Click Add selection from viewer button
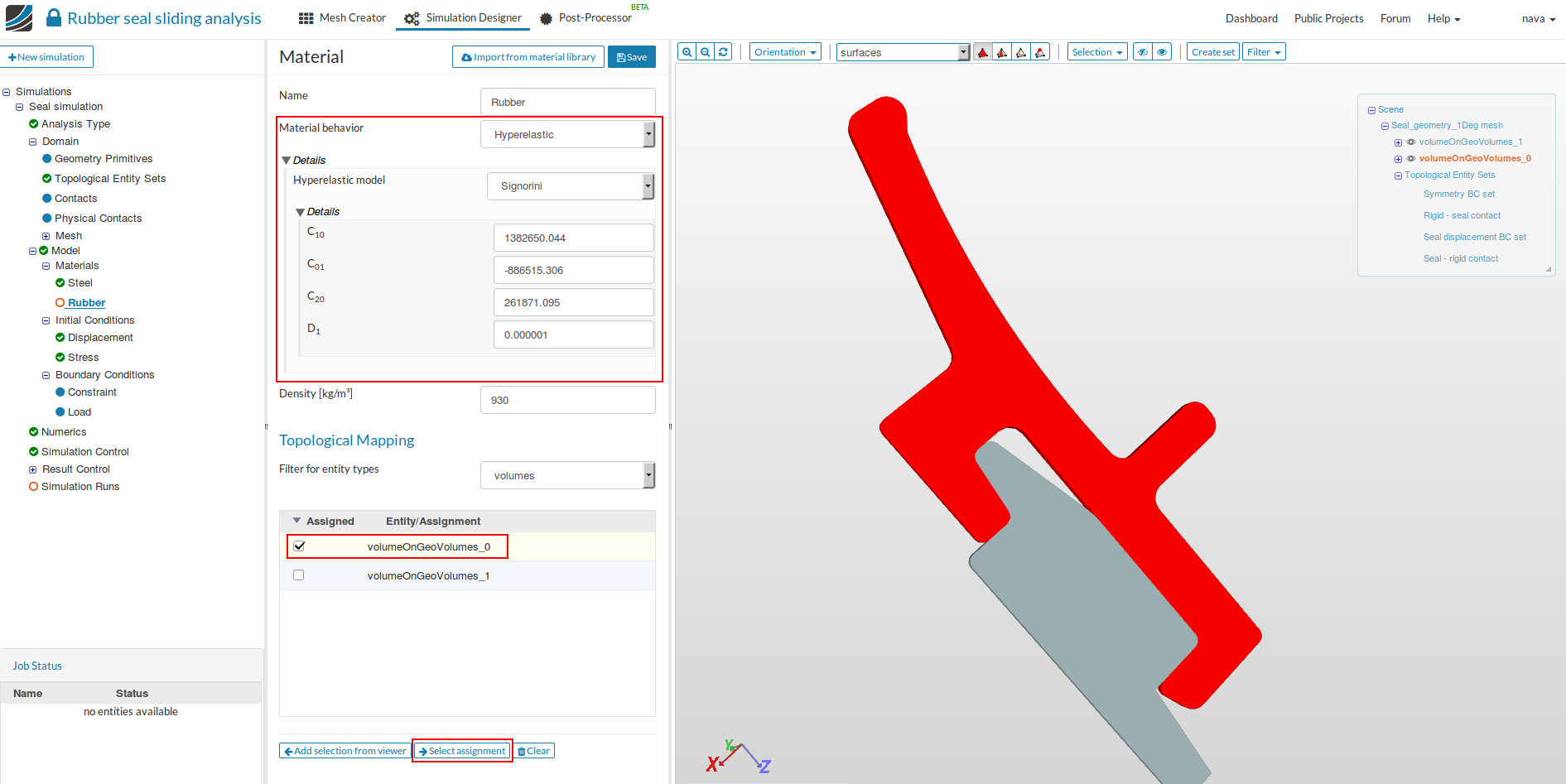 (x=345, y=751)
